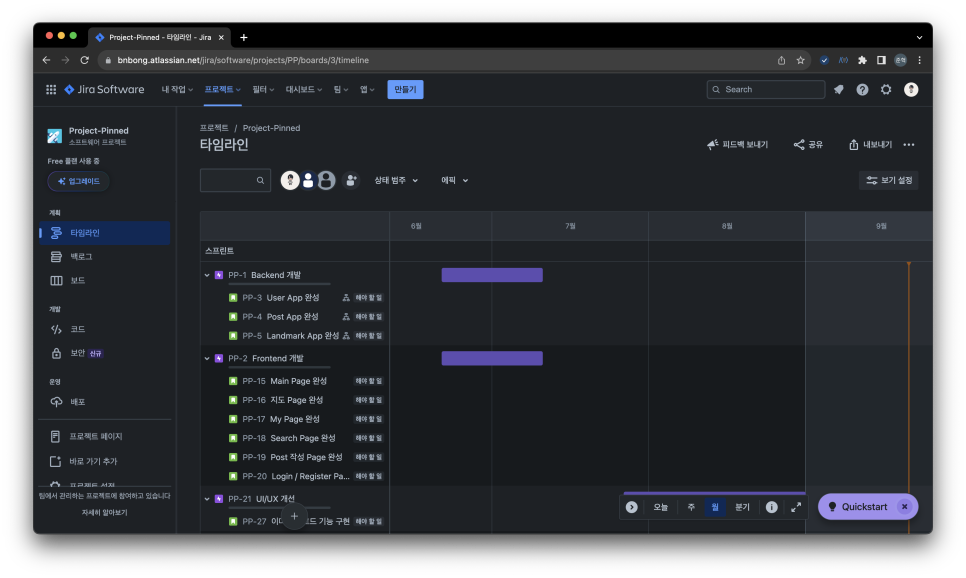This screenshot has height=578, width=966.
Task: Switch timeline scale to Weeks
Action: pyautogui.click(x=691, y=507)
